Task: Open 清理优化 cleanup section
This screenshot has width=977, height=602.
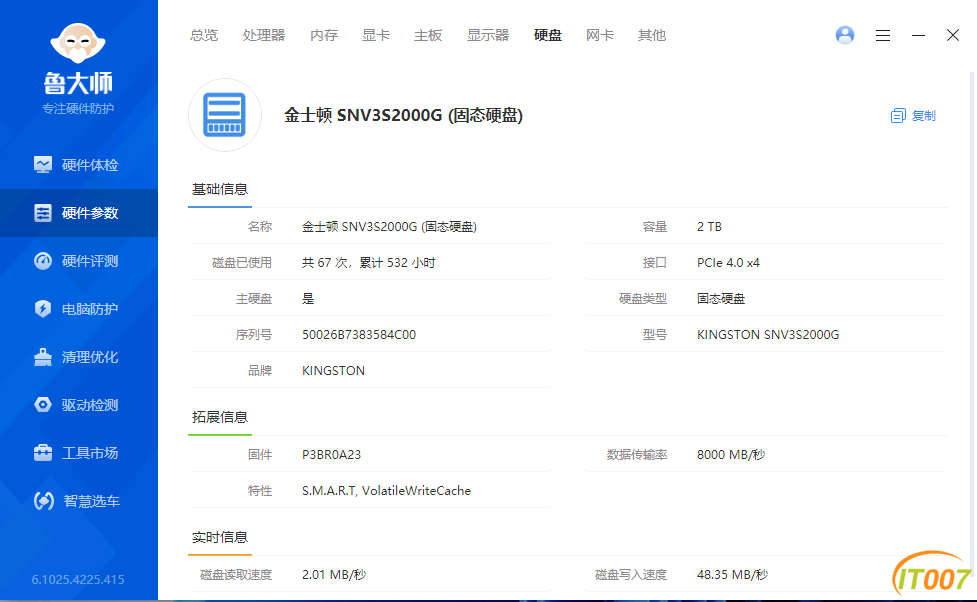Action: pyautogui.click(x=79, y=357)
